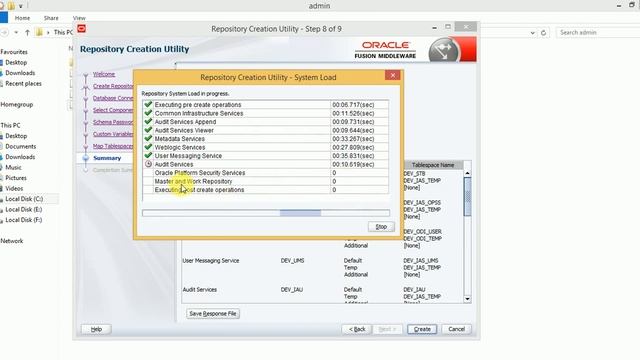640x360 pixels.
Task: Open Videos under This PC
Action: point(14,189)
